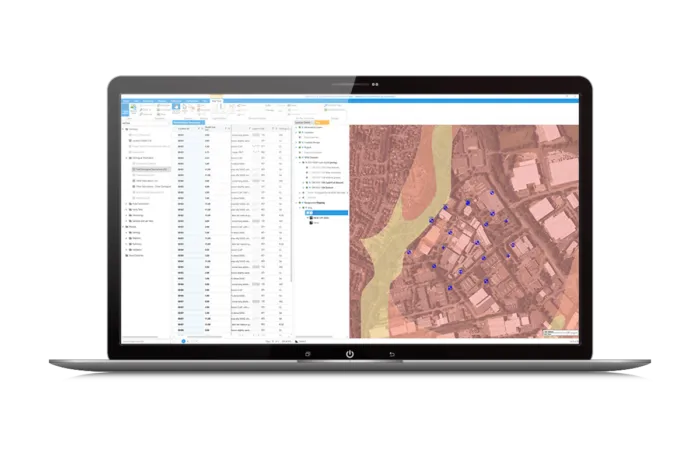Collapse the expanded group in the left tree
700x455 pixels.
click(x=124, y=158)
